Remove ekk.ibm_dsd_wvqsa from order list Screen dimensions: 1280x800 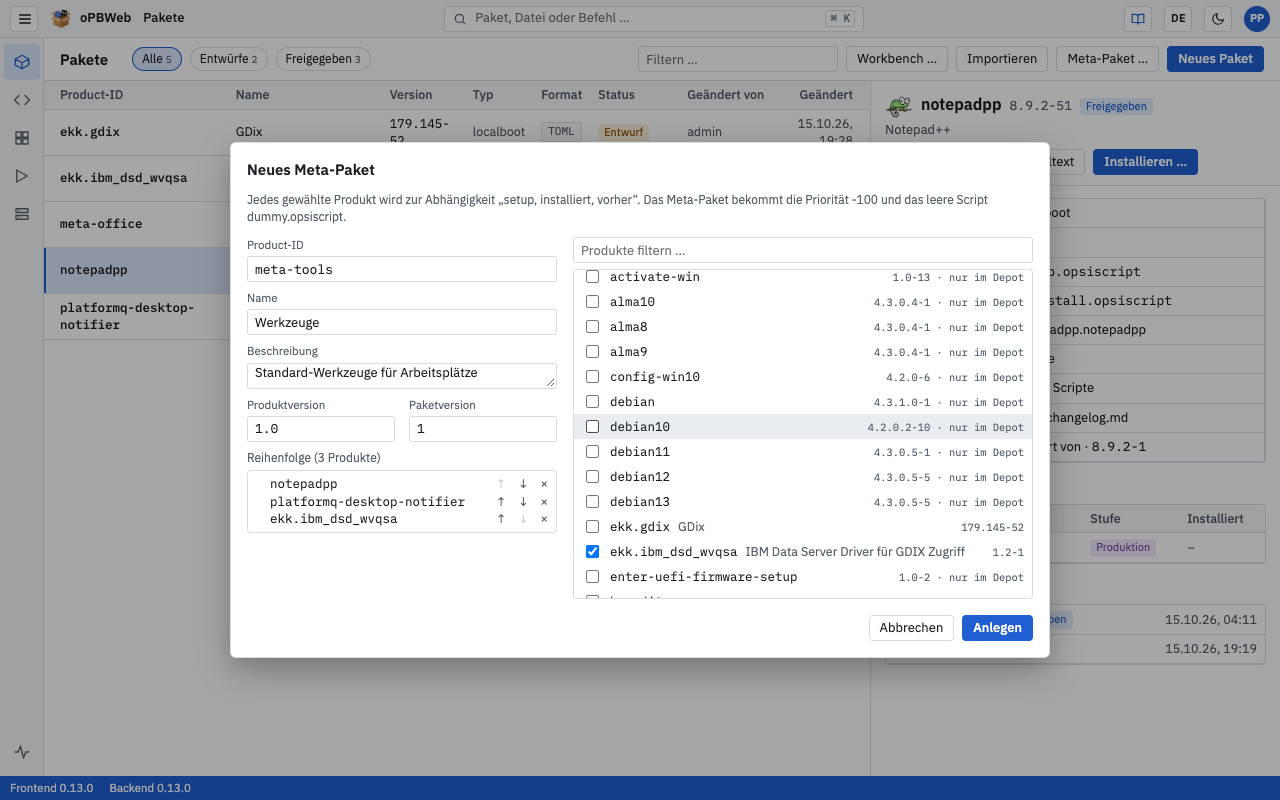pos(544,519)
